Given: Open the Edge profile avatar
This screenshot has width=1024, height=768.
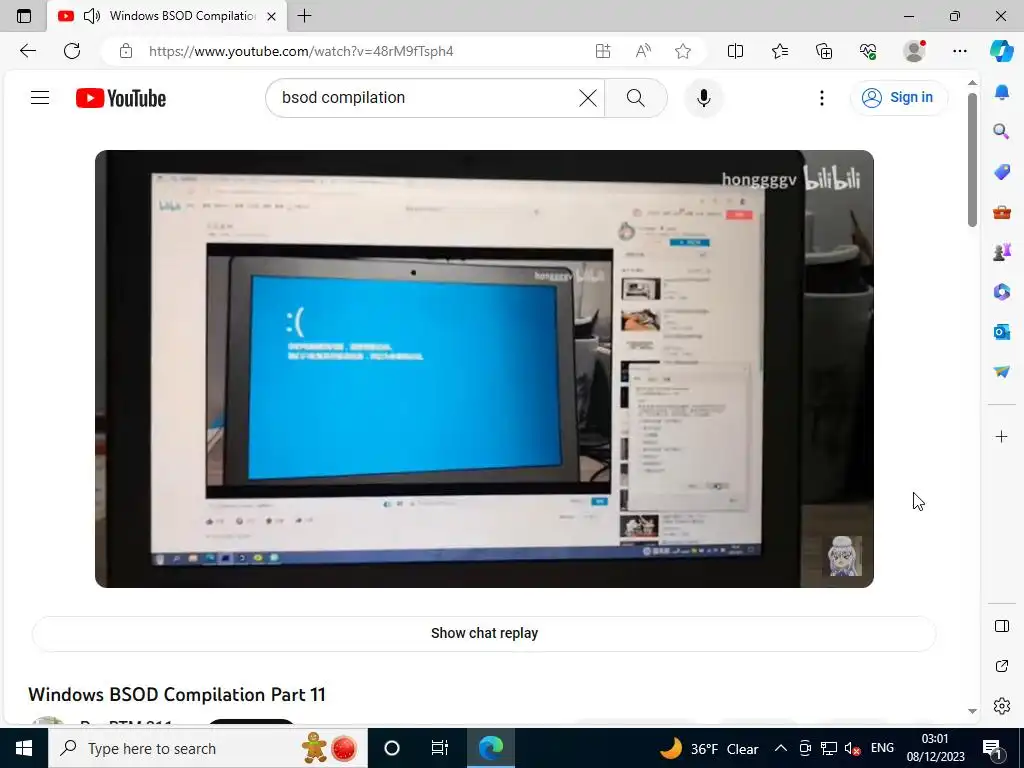Looking at the screenshot, I should (x=914, y=51).
